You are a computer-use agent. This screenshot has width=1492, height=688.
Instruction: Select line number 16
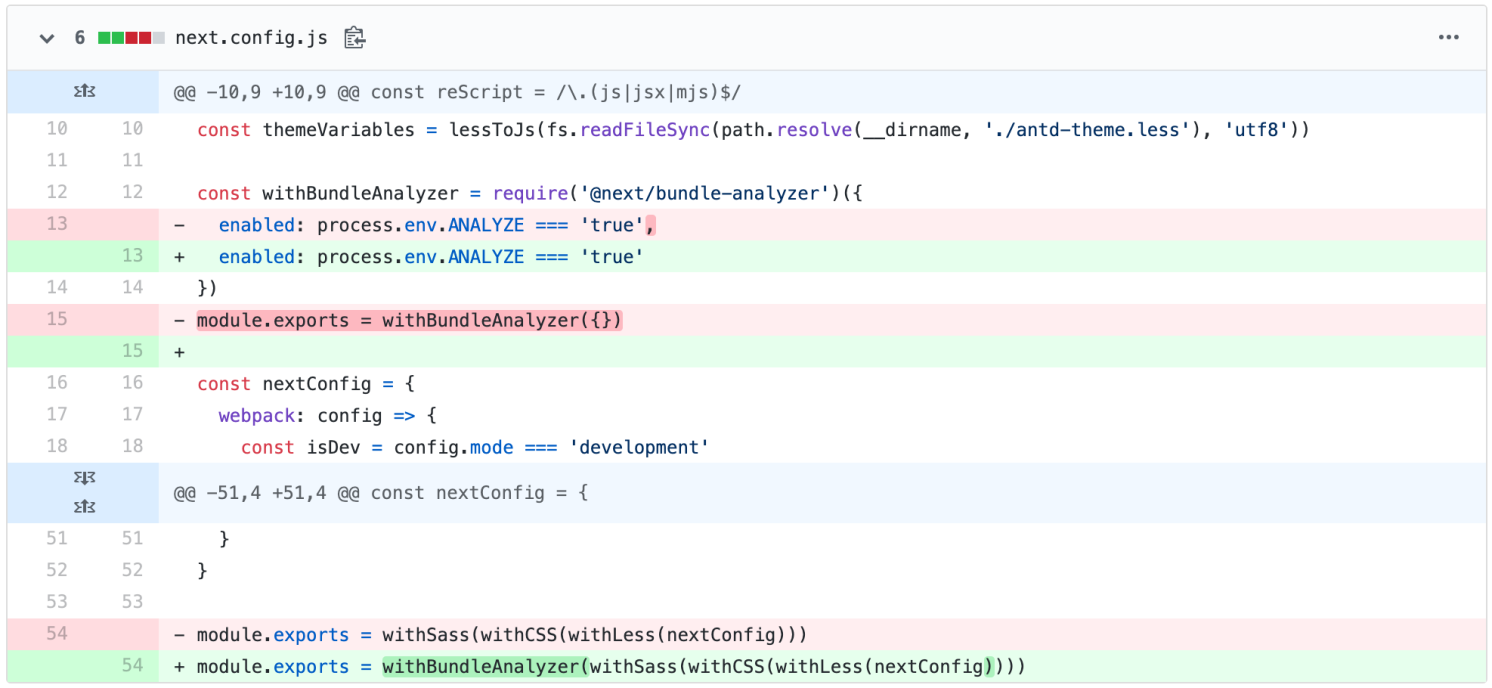pyautogui.click(x=56, y=383)
